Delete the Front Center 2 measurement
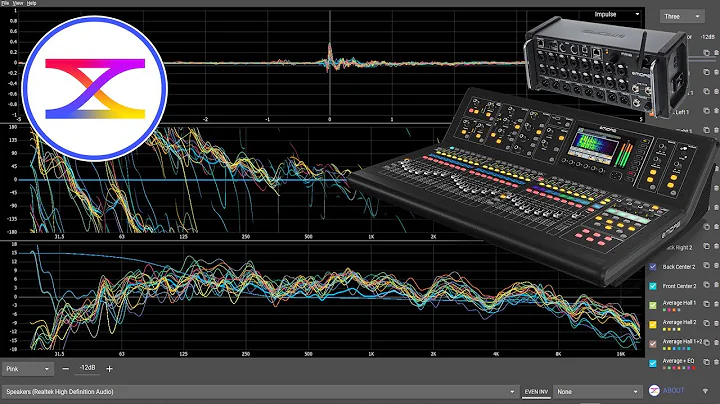 pos(716,285)
